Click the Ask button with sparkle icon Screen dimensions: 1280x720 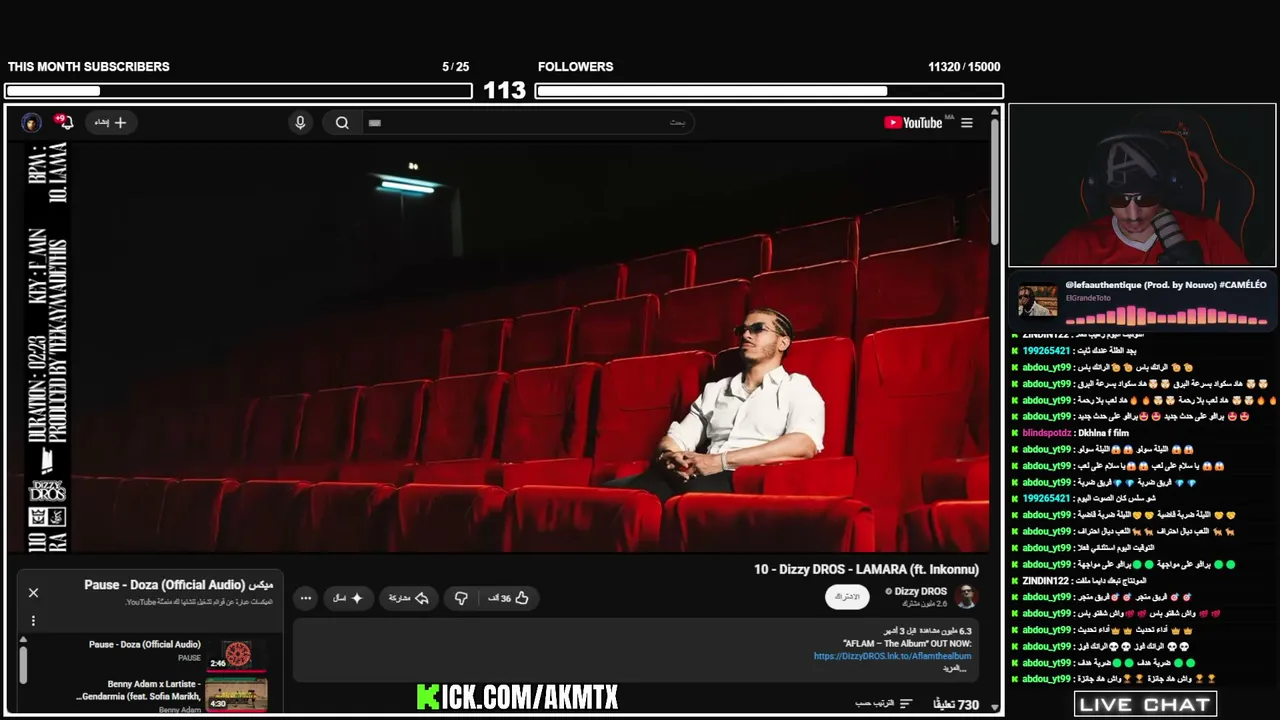348,598
